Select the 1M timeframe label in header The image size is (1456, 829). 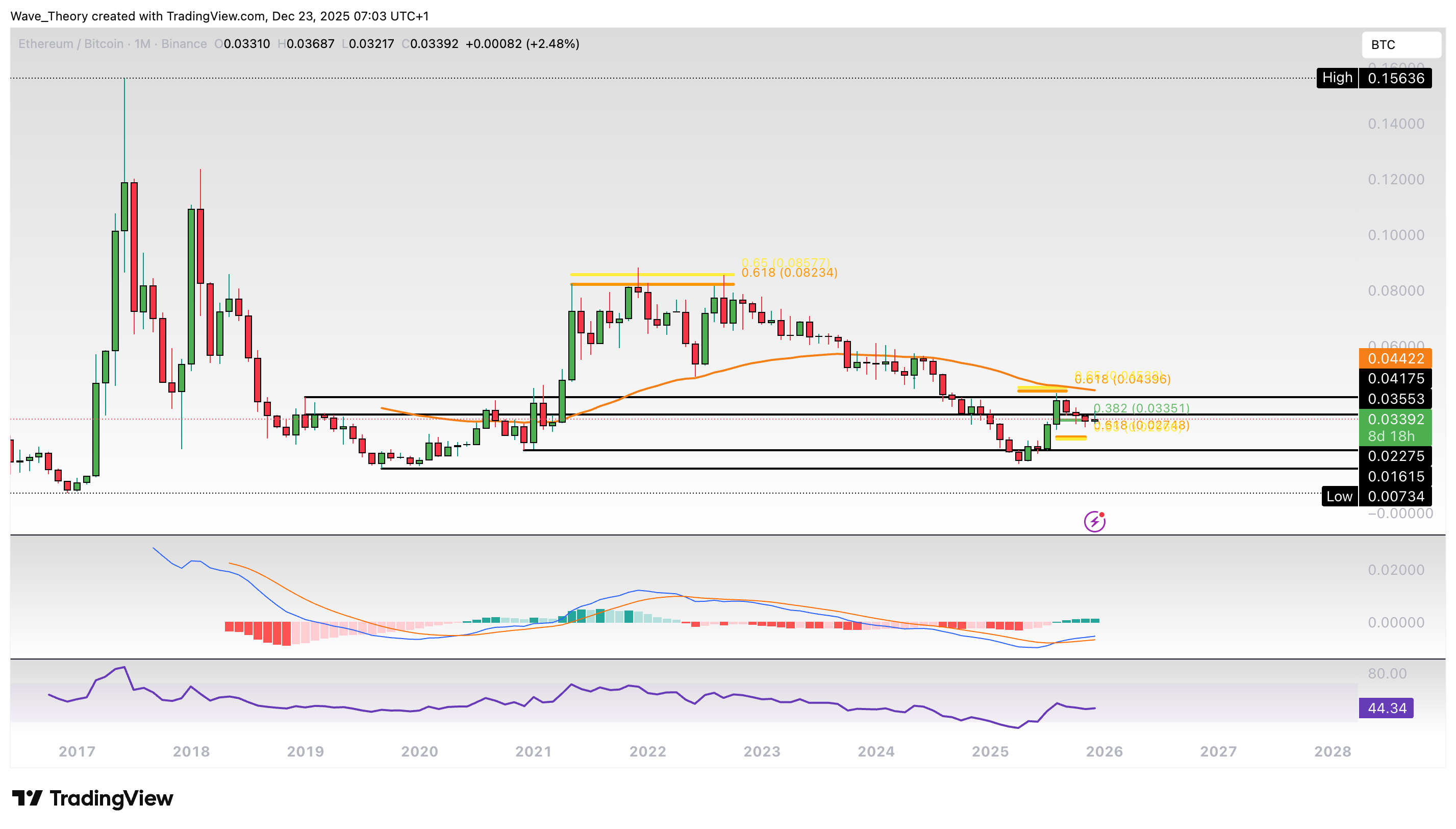[x=142, y=44]
